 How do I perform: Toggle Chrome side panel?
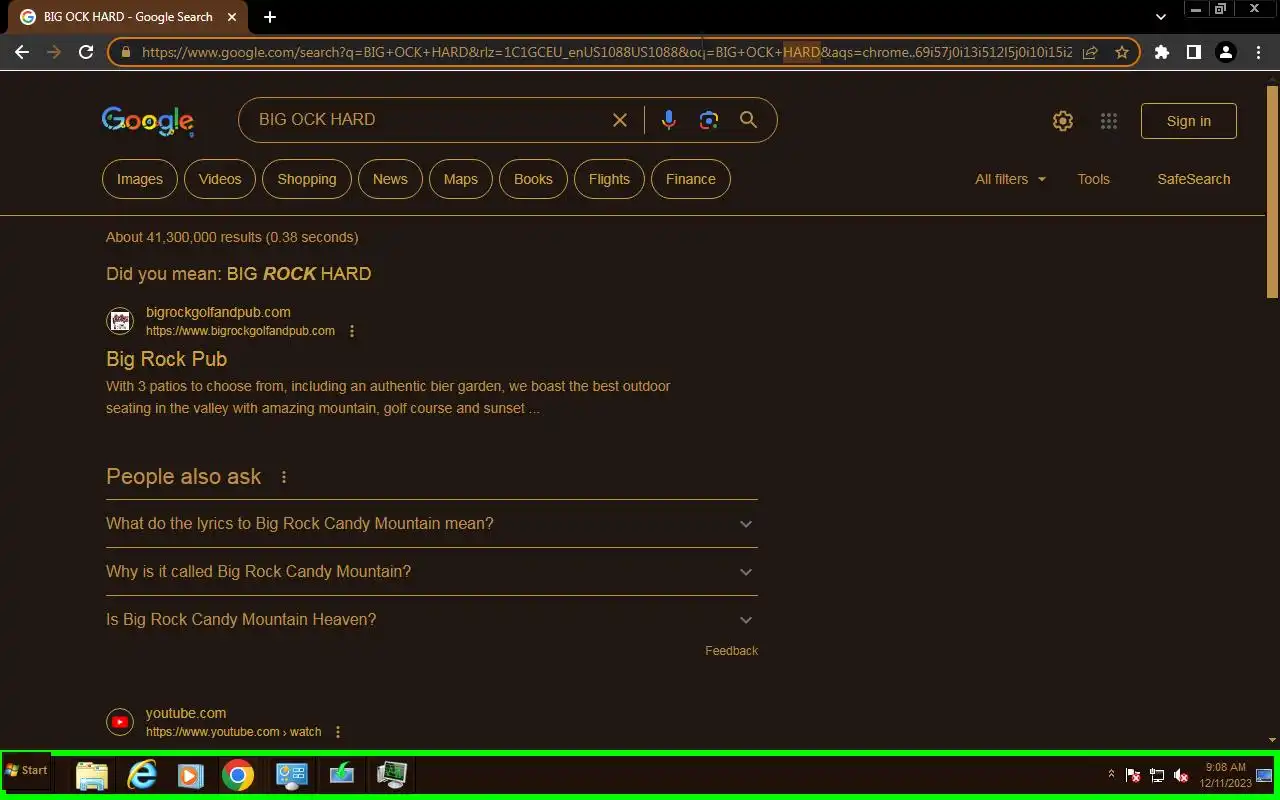(x=1194, y=52)
